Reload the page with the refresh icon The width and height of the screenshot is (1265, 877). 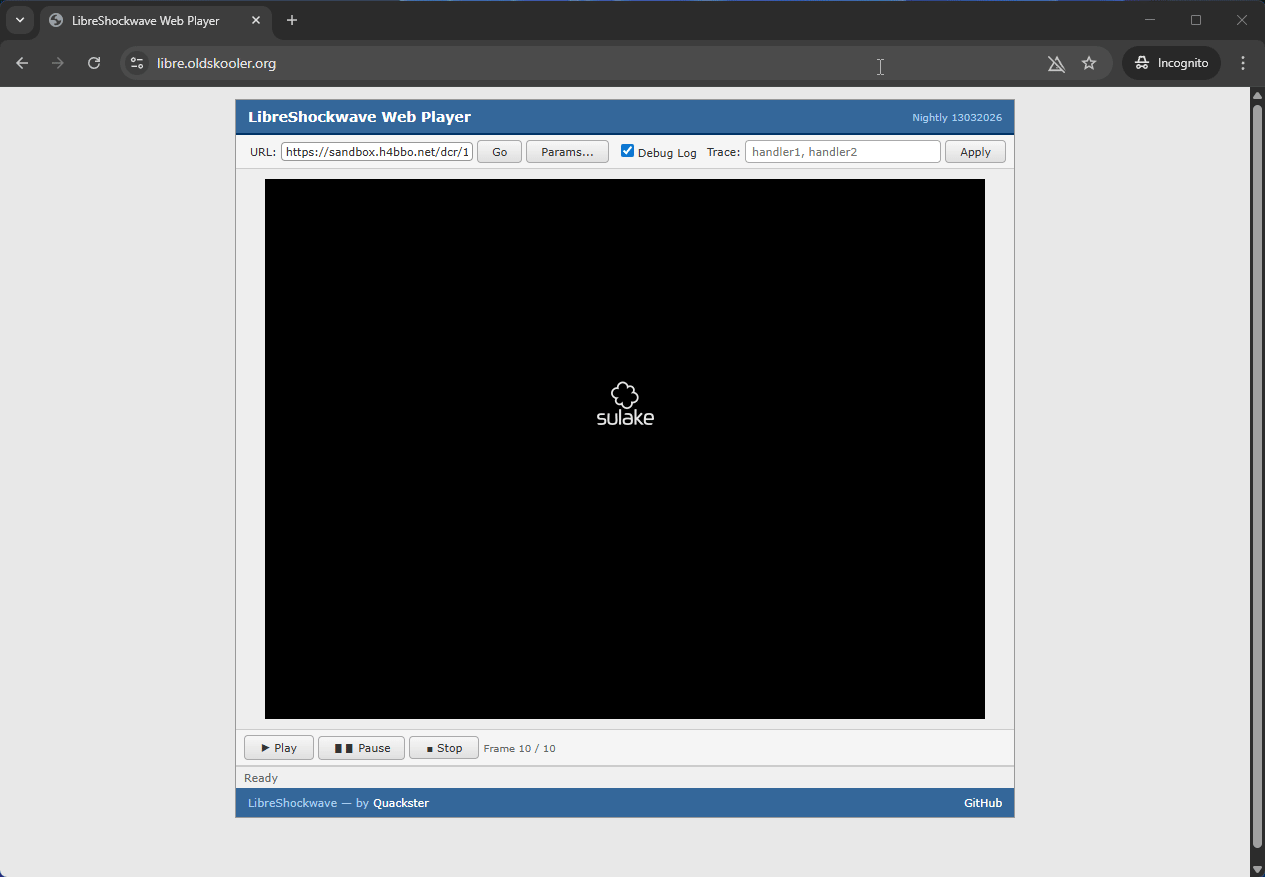[94, 63]
